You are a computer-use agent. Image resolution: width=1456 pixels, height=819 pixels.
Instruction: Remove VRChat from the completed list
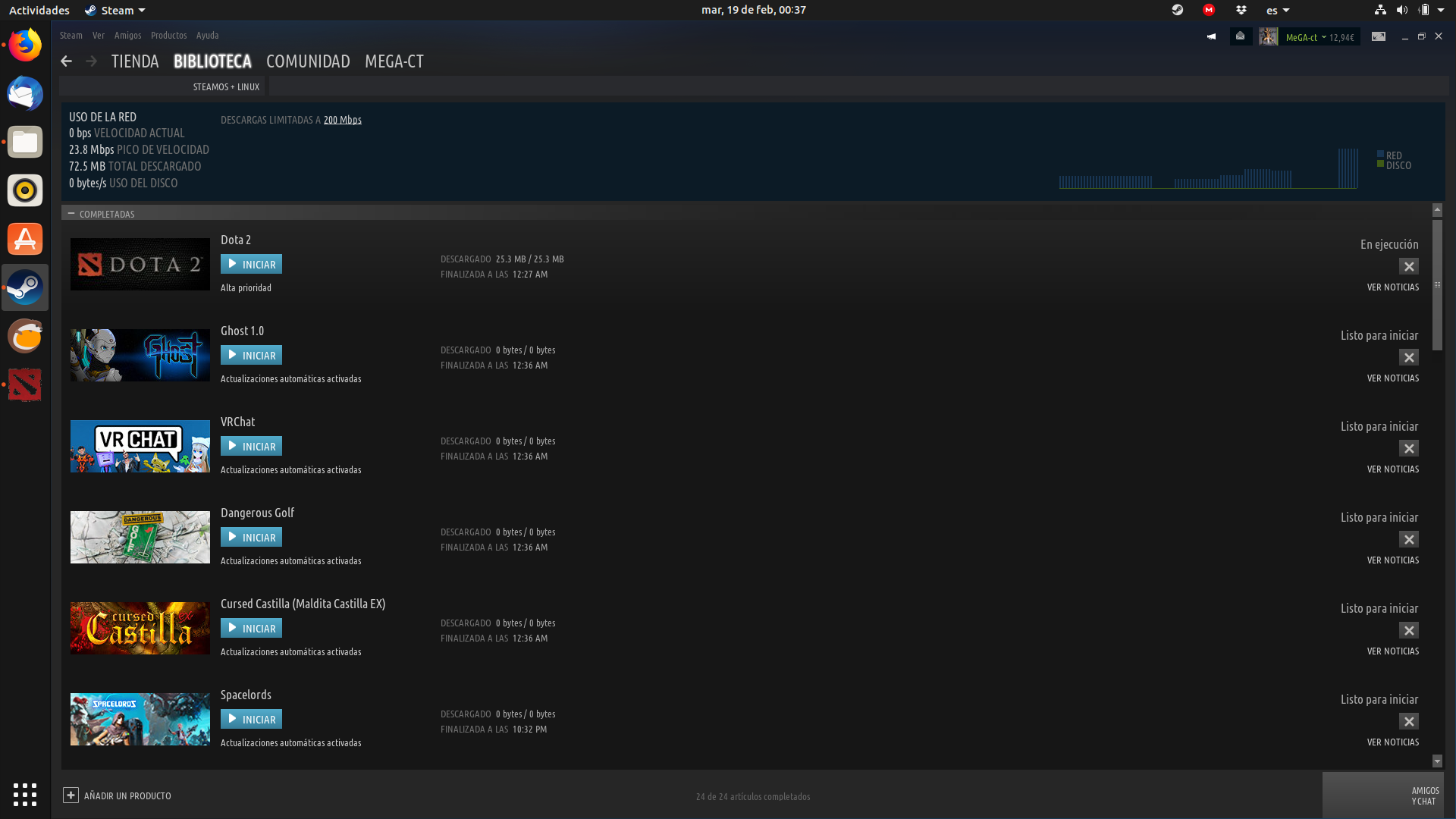[1409, 448]
